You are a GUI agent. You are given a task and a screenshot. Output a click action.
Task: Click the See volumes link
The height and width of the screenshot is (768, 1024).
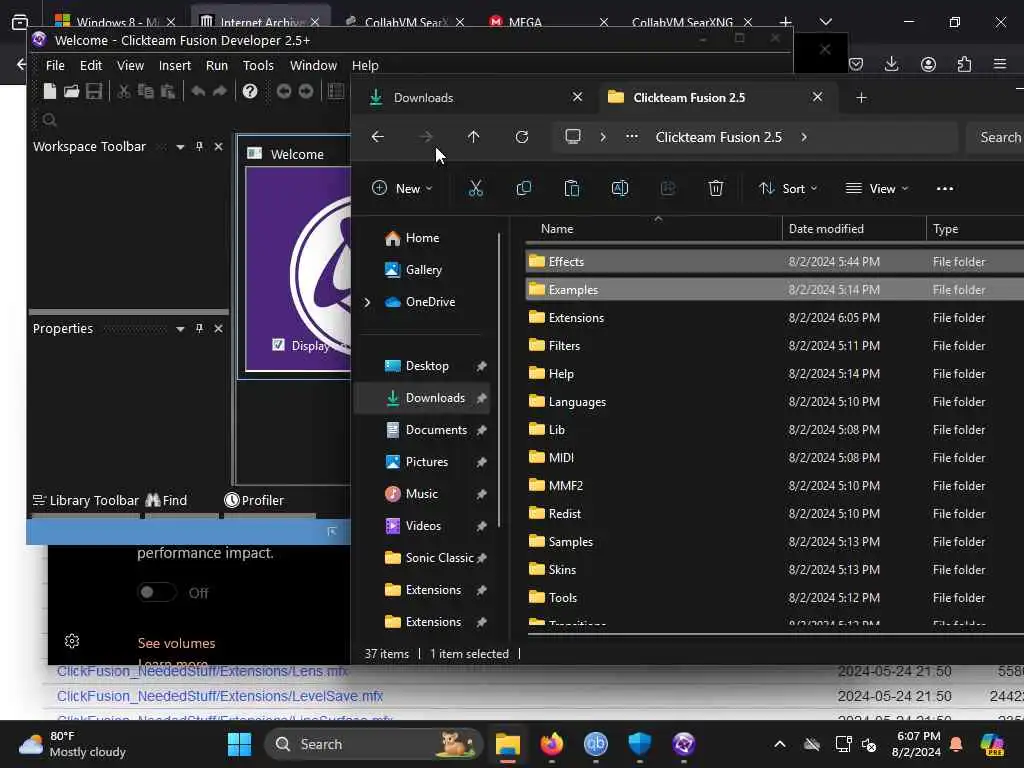point(176,643)
